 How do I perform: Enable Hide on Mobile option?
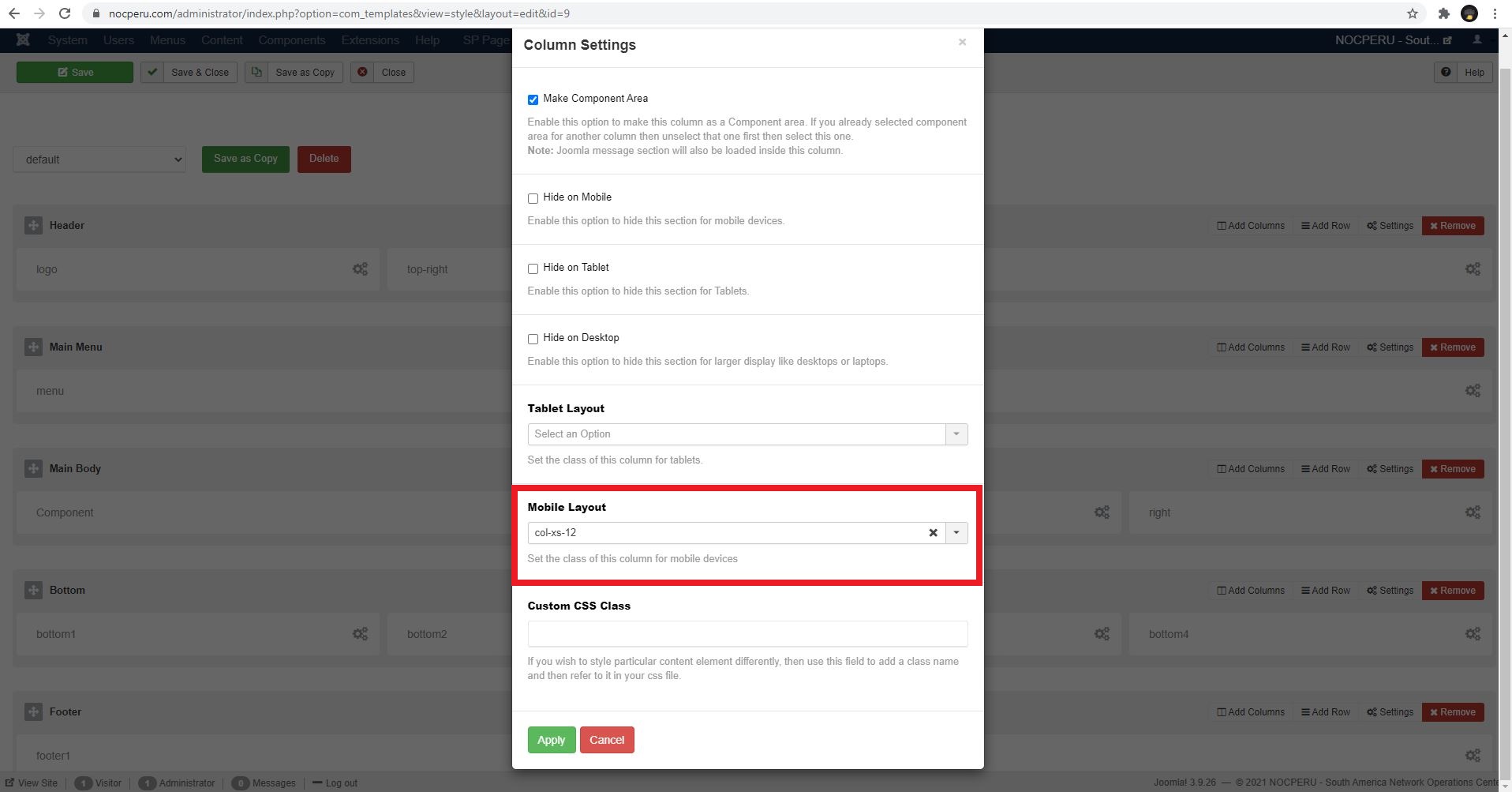533,198
